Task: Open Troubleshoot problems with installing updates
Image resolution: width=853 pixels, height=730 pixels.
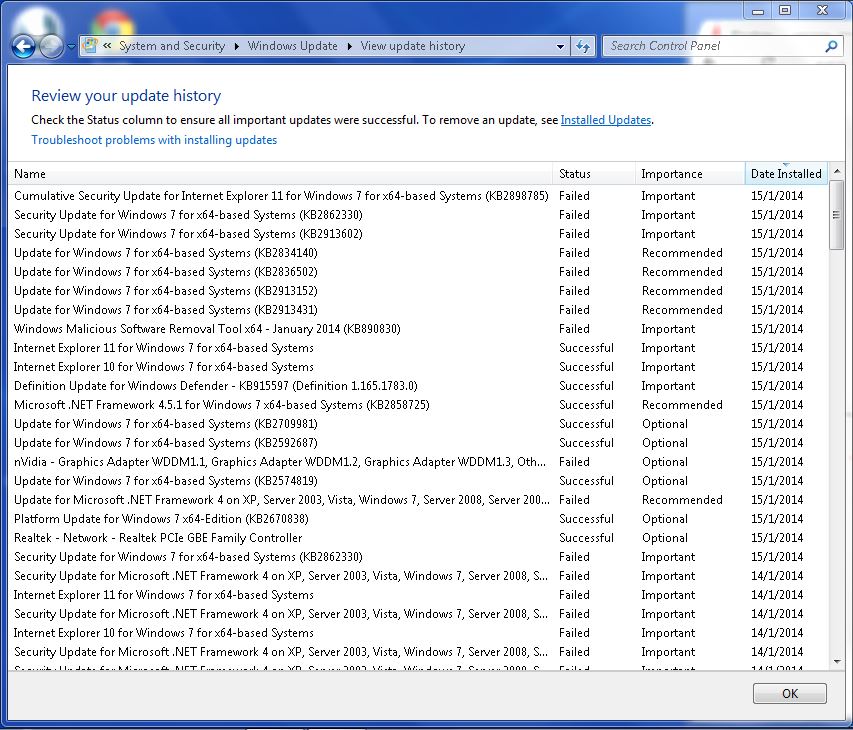Action: pos(154,140)
